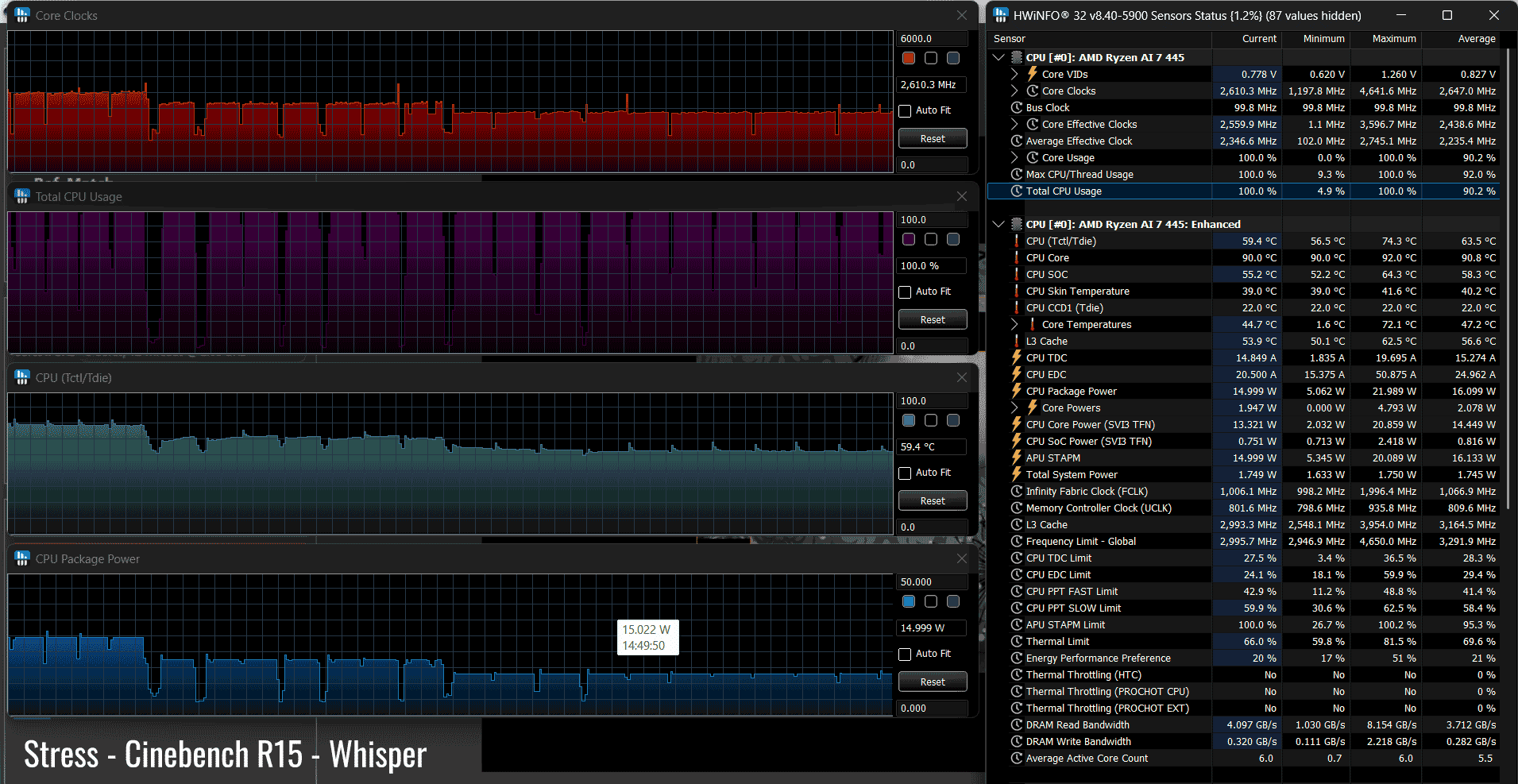Close the Total CPU Usage graph window

pos(962,196)
